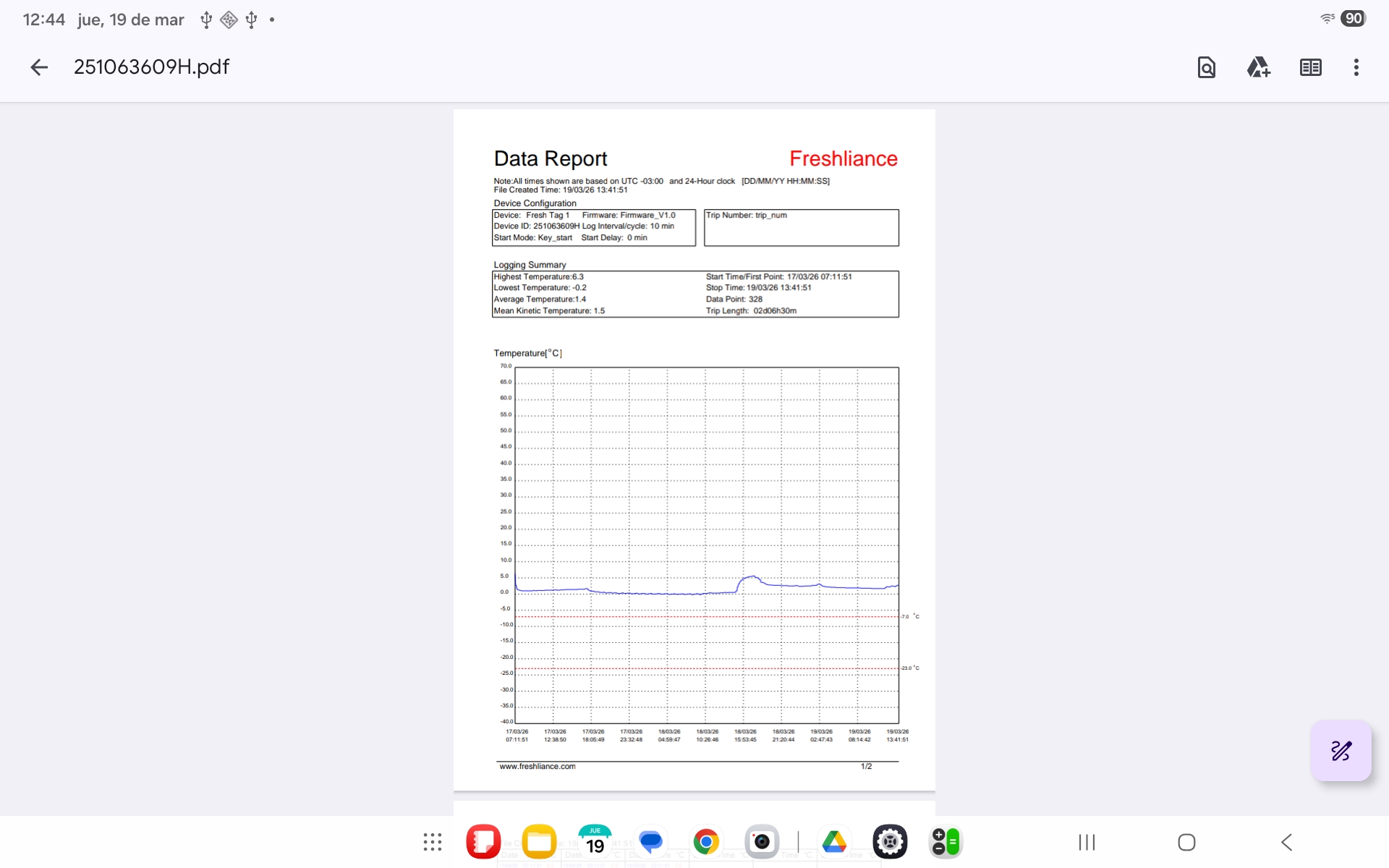Viewport: 1389px width, 868px height.
Task: Tap the floating annotate pen button
Action: pos(1341,750)
